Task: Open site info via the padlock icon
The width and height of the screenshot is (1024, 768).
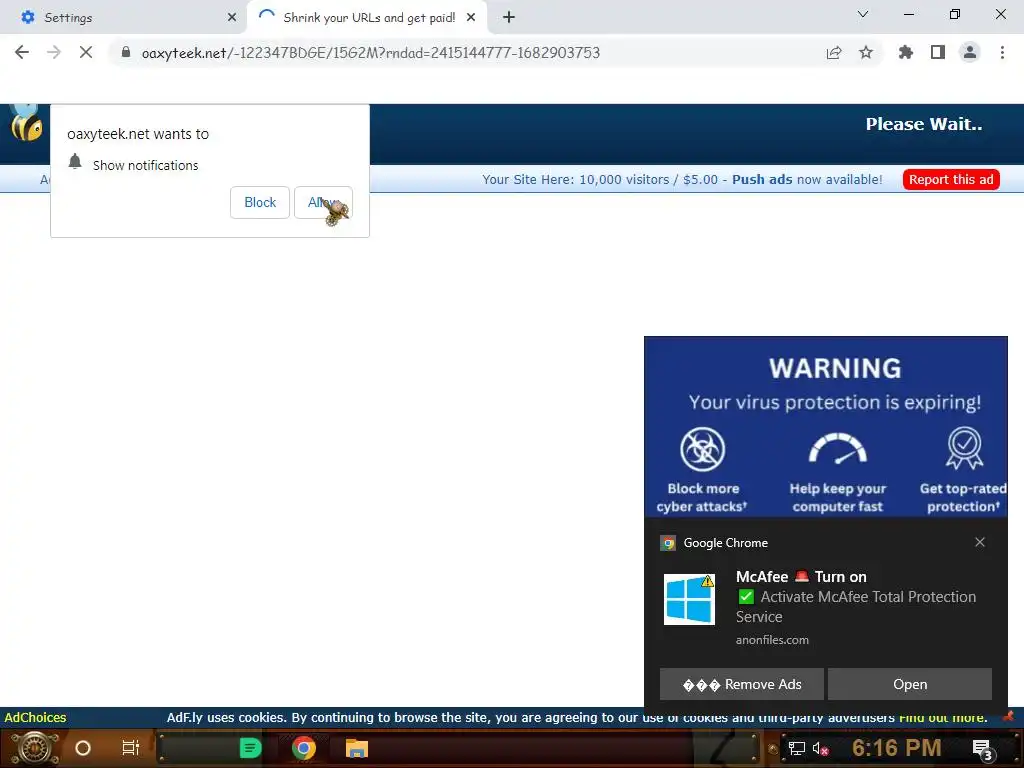Action: [x=126, y=52]
